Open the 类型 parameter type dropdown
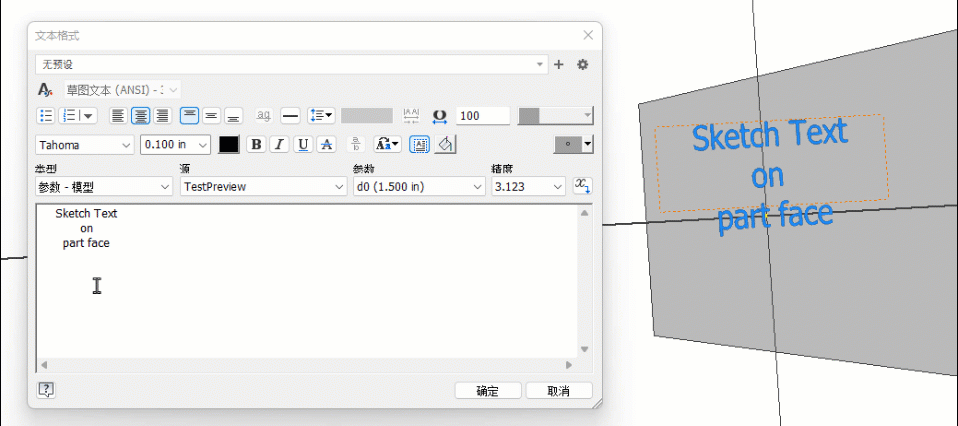 (x=104, y=187)
